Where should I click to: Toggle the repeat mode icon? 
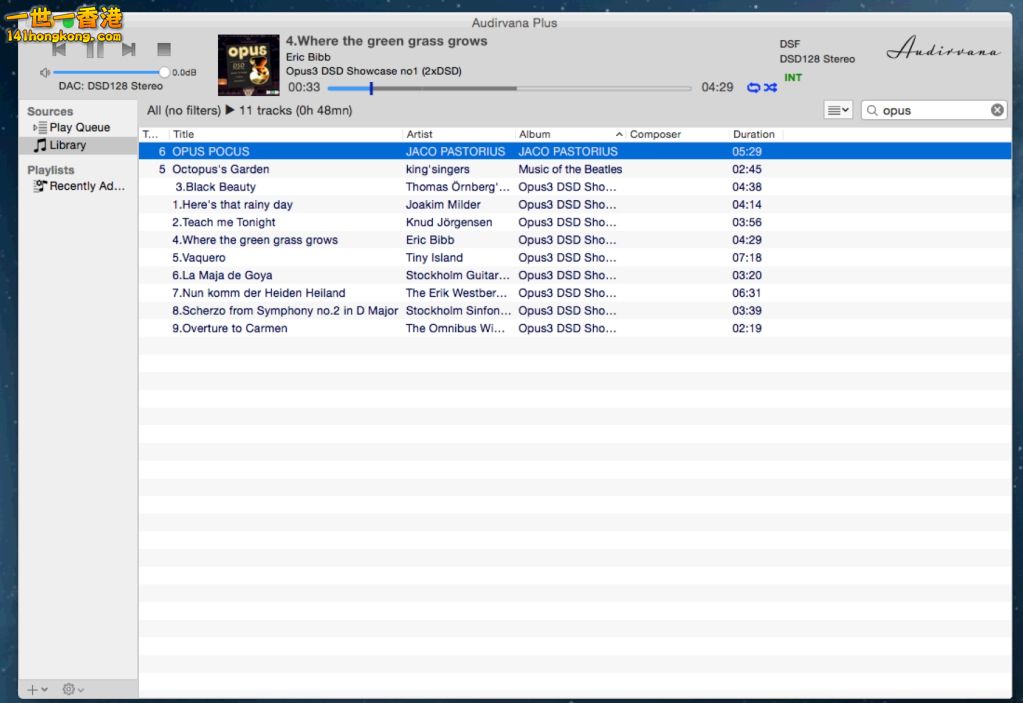tap(753, 88)
